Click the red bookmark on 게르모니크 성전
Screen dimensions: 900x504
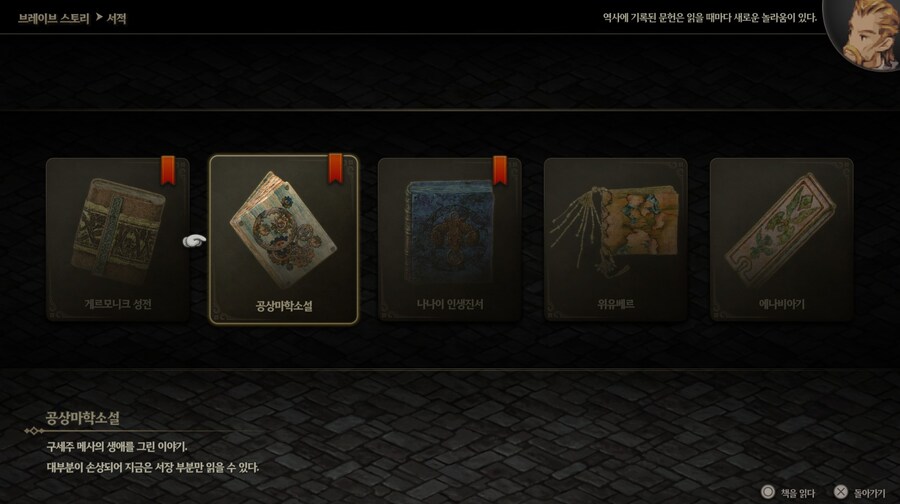tap(168, 170)
